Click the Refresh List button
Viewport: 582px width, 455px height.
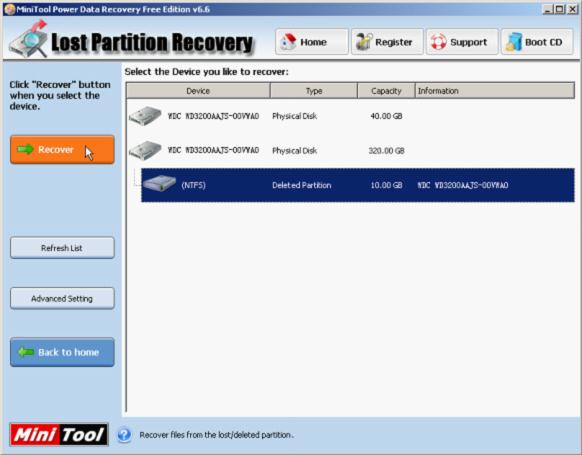62,248
